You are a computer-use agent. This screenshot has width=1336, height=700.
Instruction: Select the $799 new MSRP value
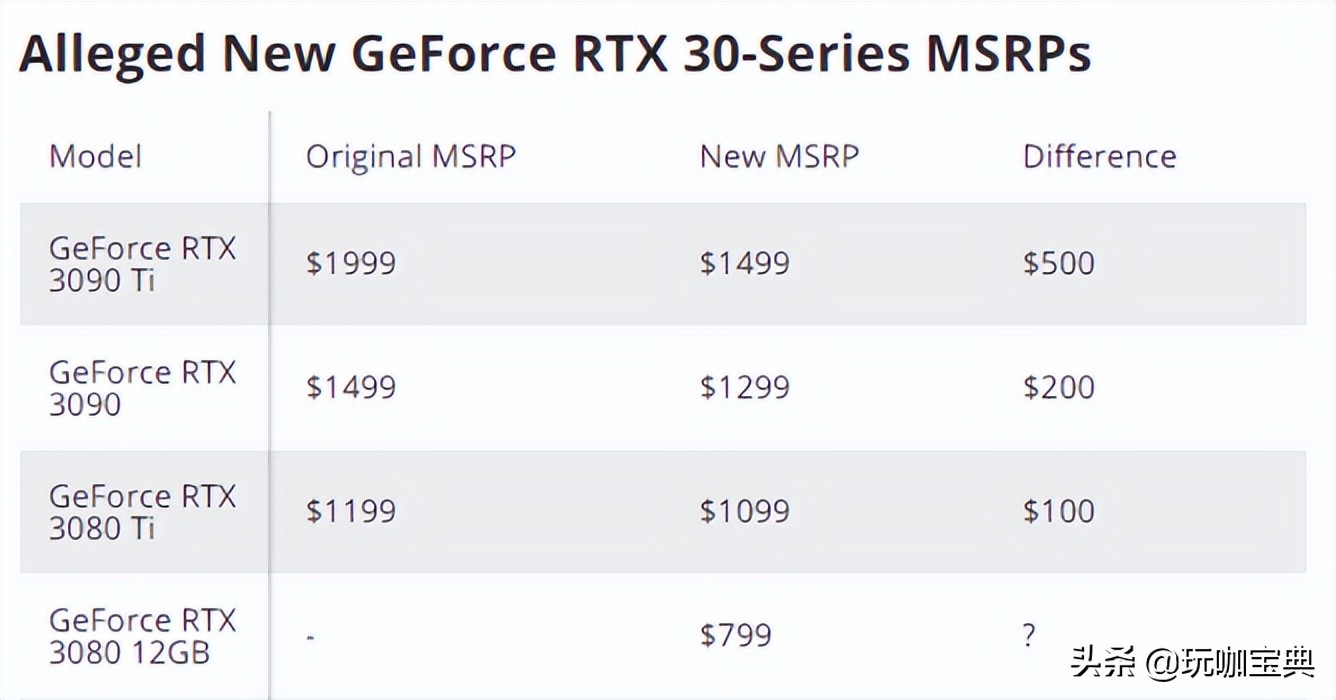point(735,636)
